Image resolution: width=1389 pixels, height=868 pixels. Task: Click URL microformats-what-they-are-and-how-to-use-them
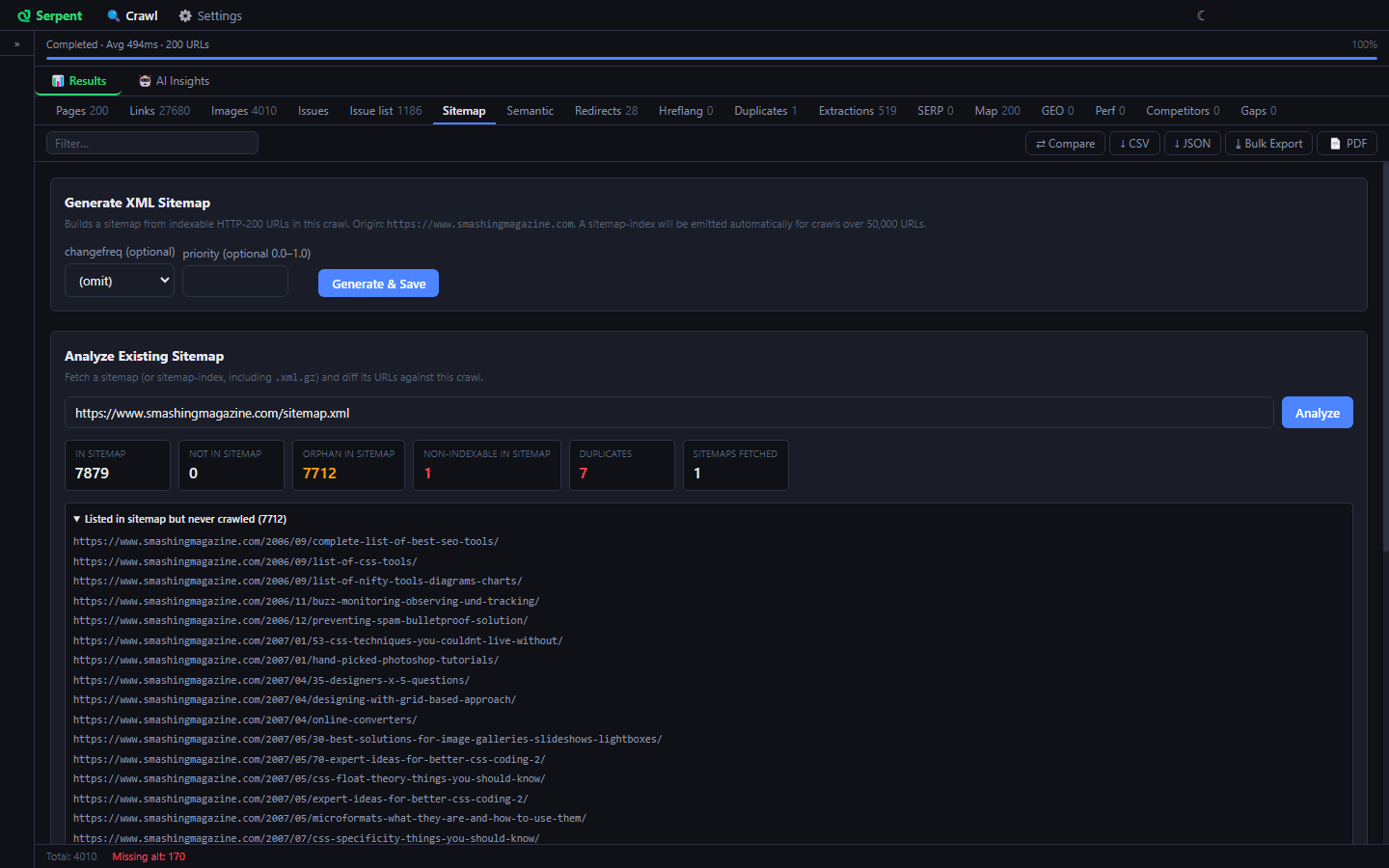pos(329,818)
